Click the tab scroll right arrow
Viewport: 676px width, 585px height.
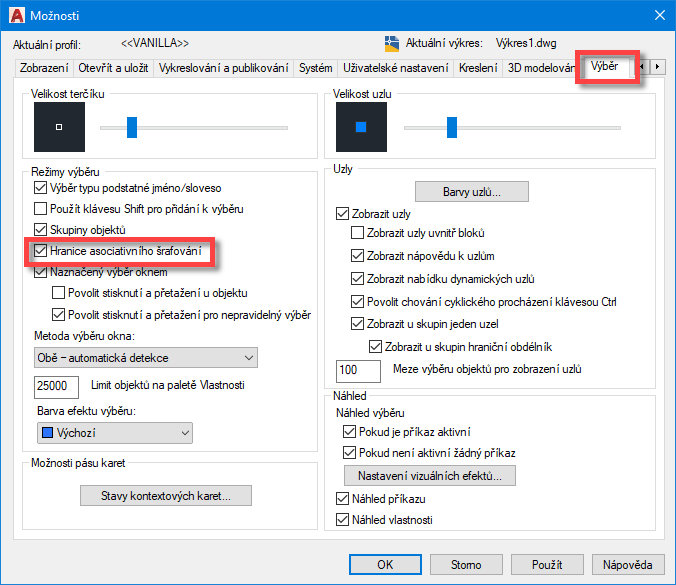click(657, 67)
